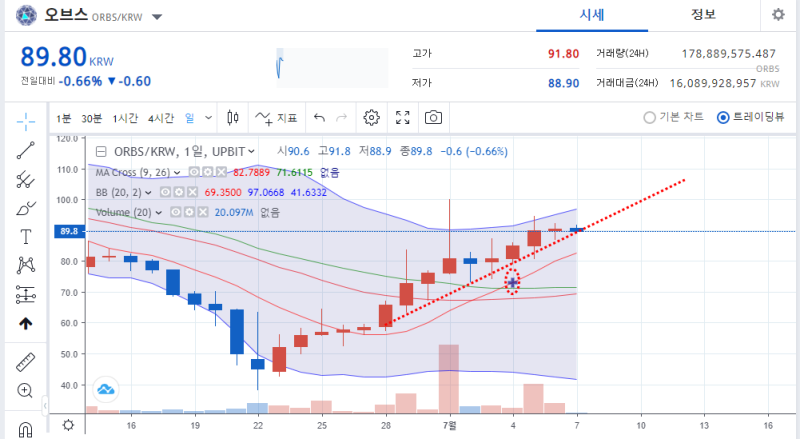This screenshot has height=439, width=800.
Task: Select the text annotation tool
Action: (26, 237)
